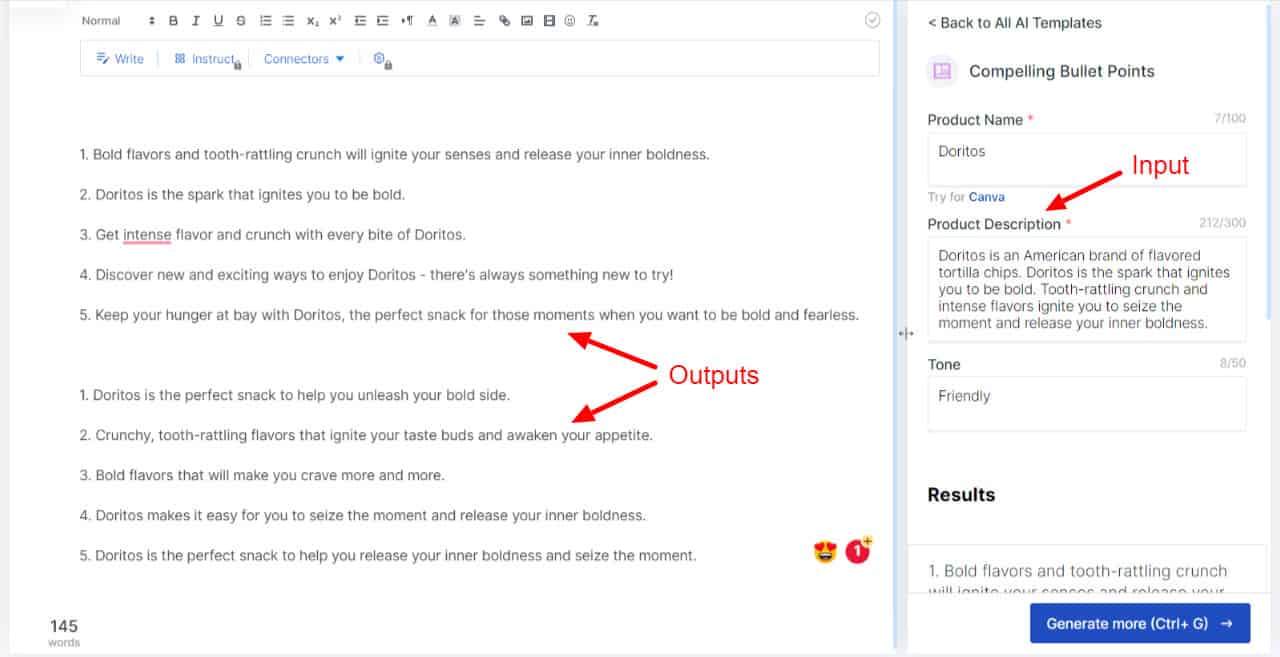Screen dimensions: 1280x657
Task: Click the red notification badge icon
Action: coord(858,550)
